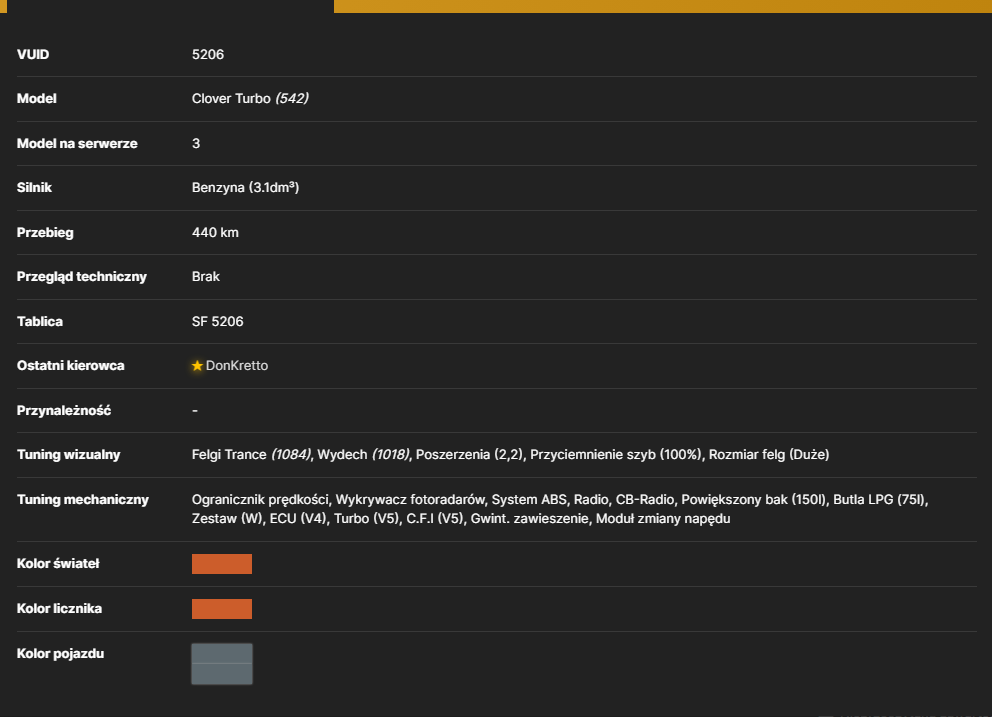The width and height of the screenshot is (992, 717).
Task: Click the Model na serwerze value 3
Action: point(196,144)
